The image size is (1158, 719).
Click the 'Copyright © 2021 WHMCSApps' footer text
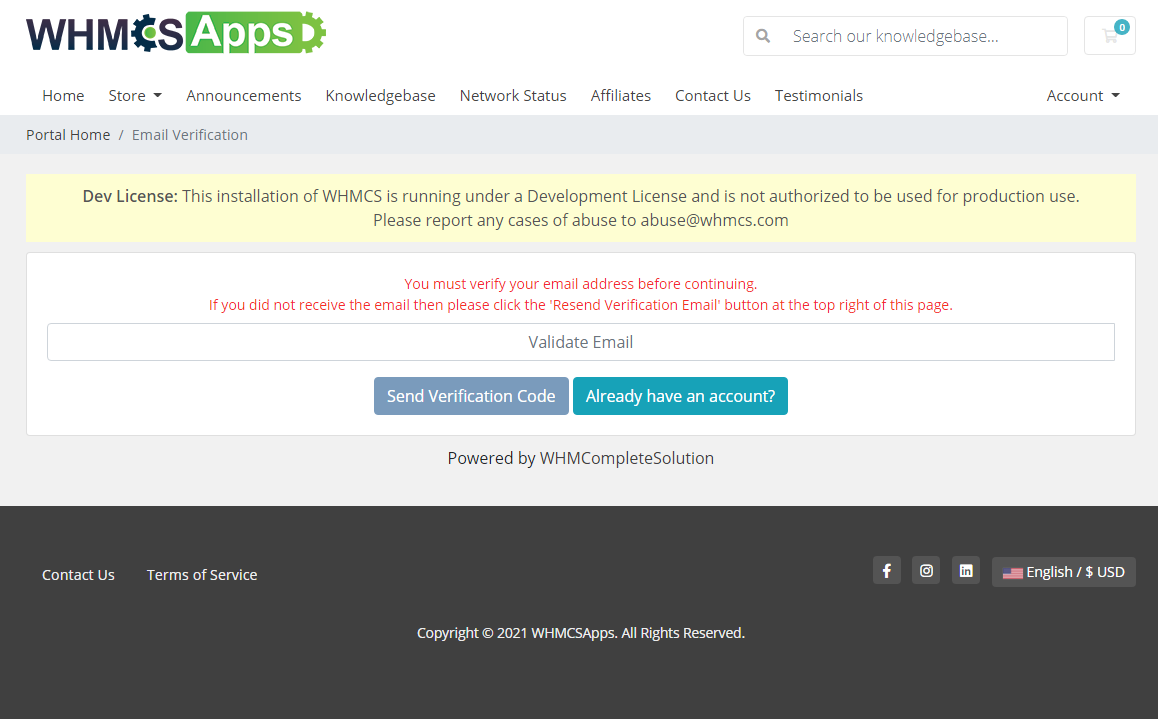[580, 633]
